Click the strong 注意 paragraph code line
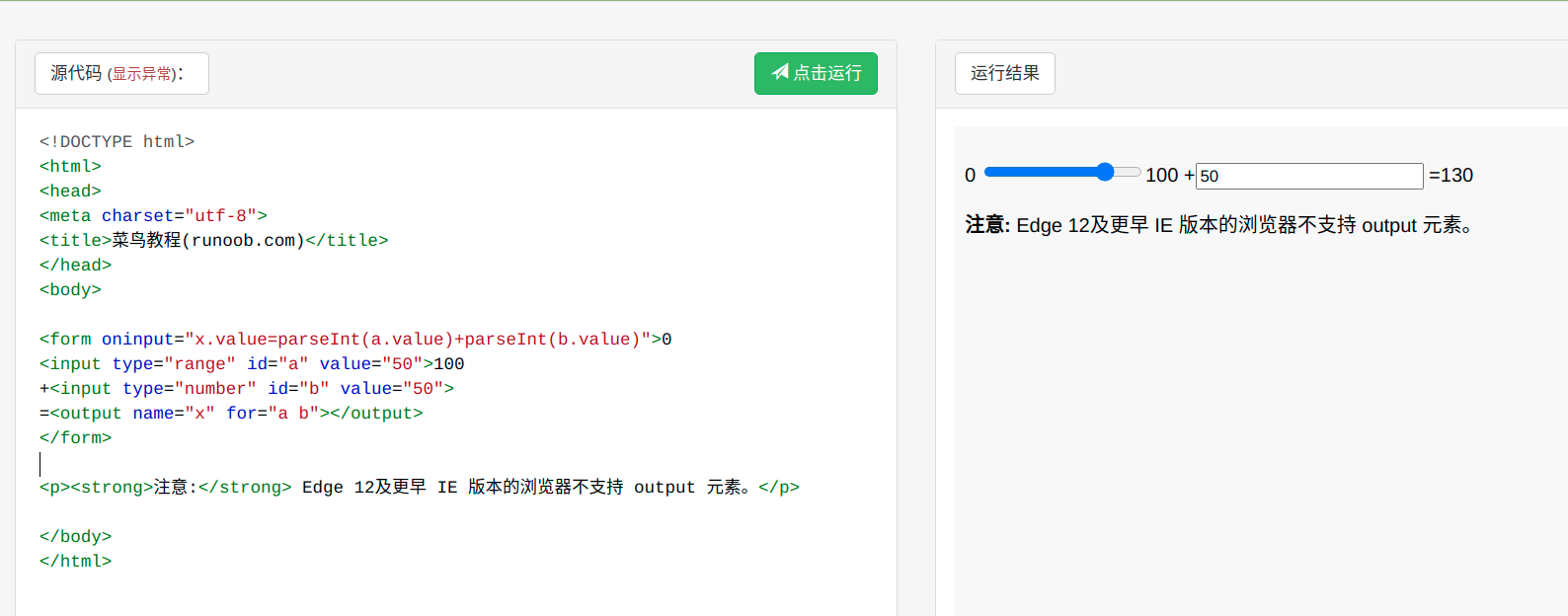1568x616 pixels. 419,488
